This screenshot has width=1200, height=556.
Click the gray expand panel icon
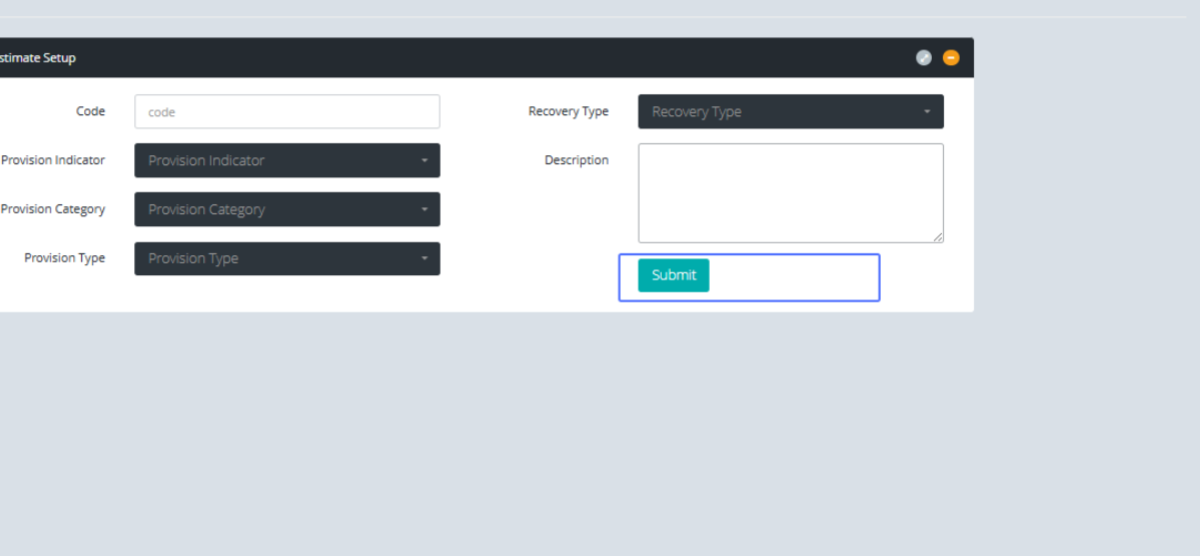tap(924, 58)
